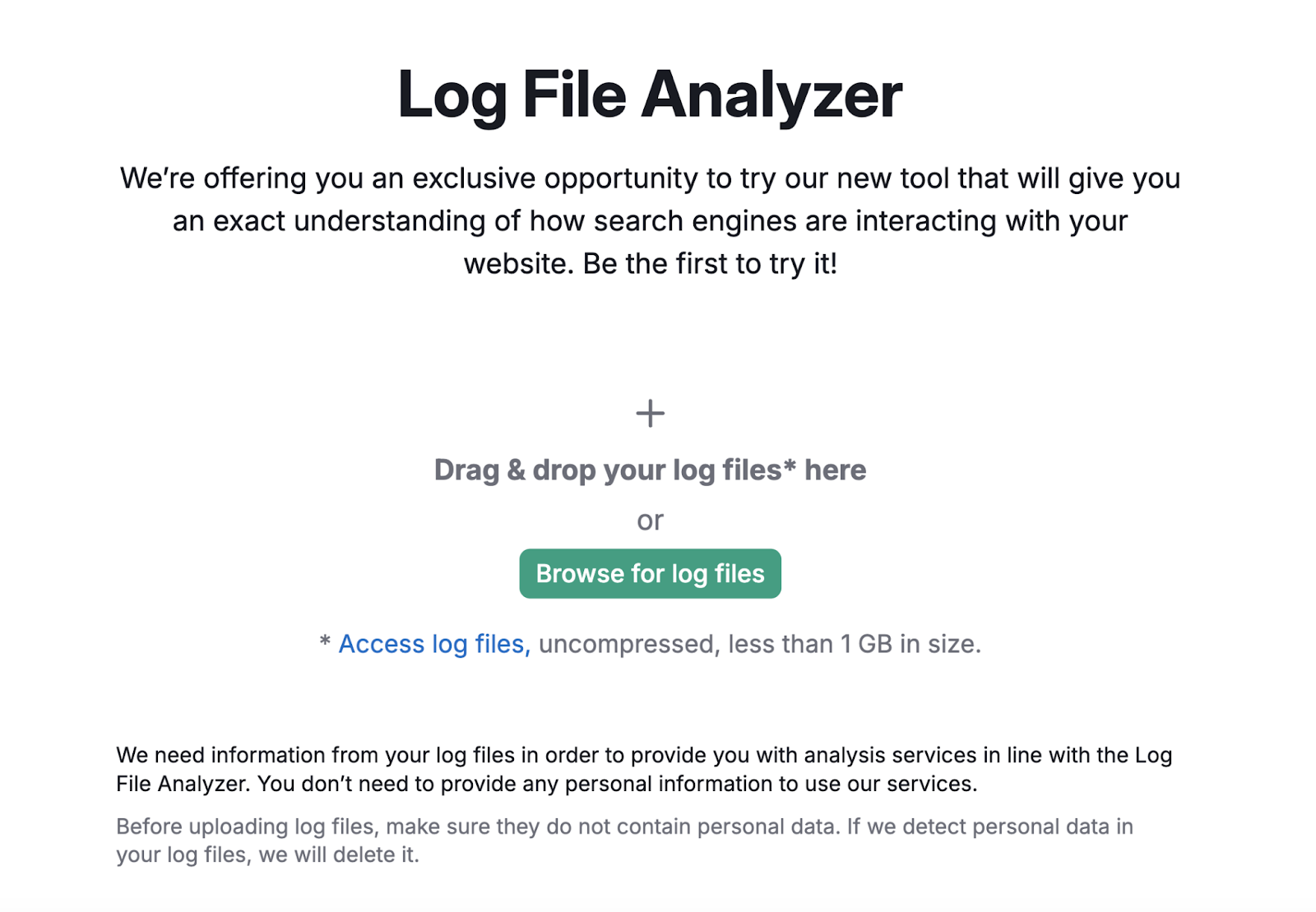The width and height of the screenshot is (1316, 912).
Task: Click the word 'uncompressed' in the file note
Action: coord(625,644)
